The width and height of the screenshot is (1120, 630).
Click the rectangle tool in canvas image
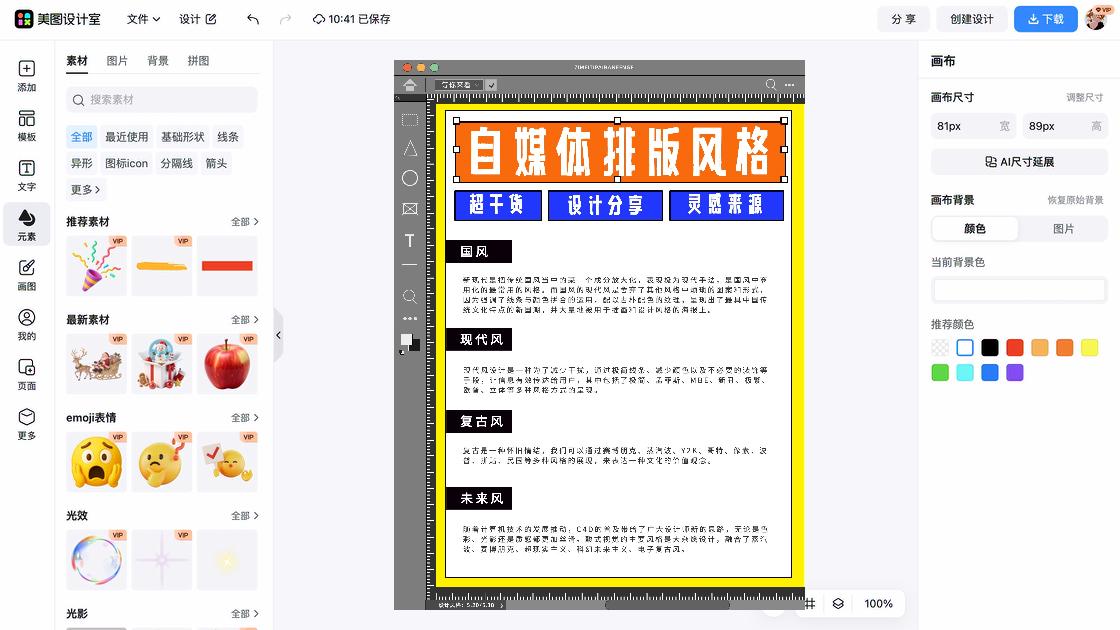coord(410,120)
